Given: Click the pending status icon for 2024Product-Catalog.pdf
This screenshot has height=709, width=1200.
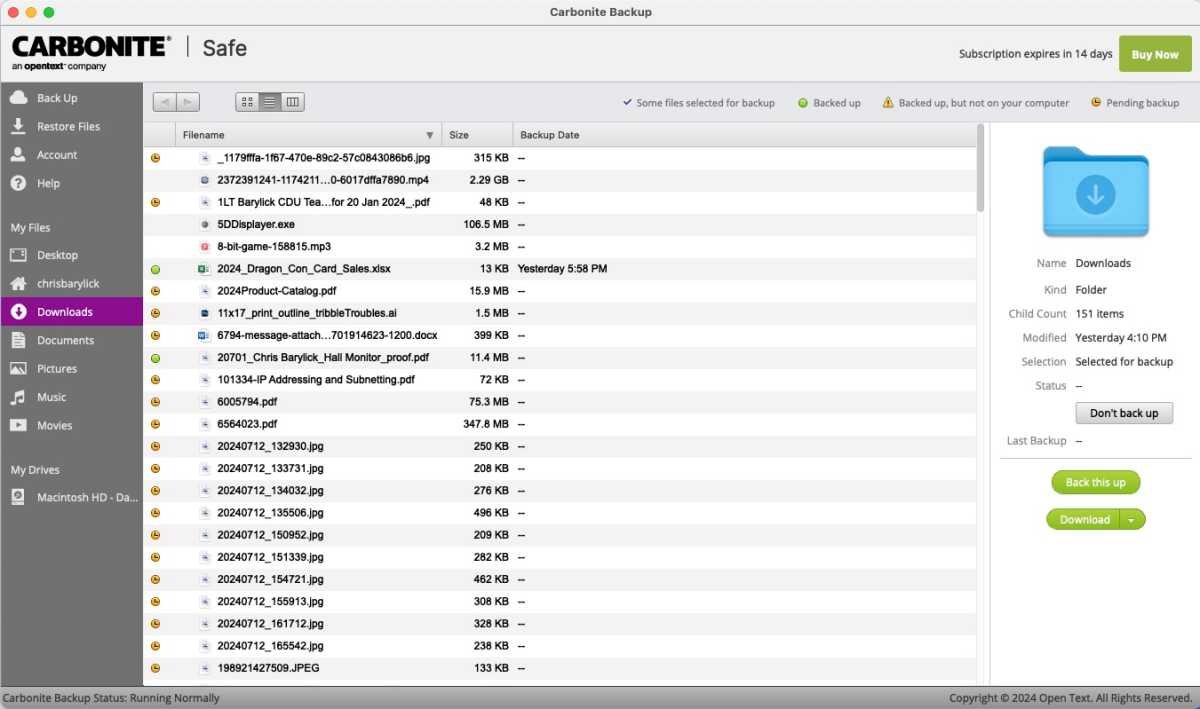Looking at the screenshot, I should pyautogui.click(x=155, y=291).
